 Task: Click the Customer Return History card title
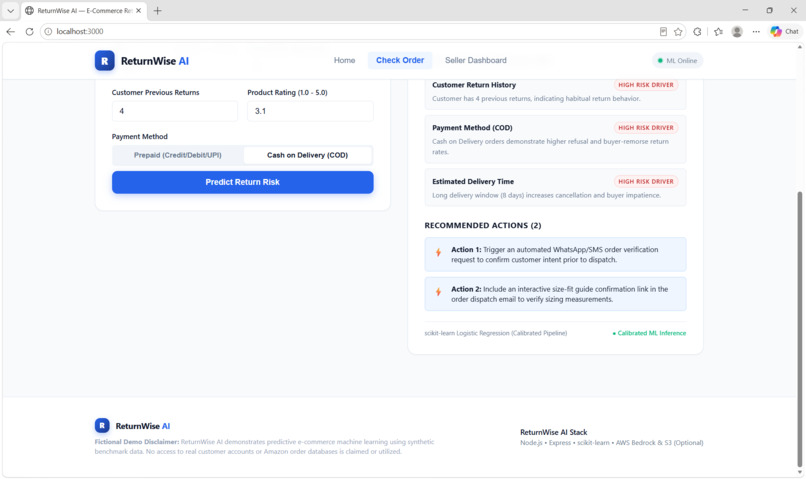point(473,85)
